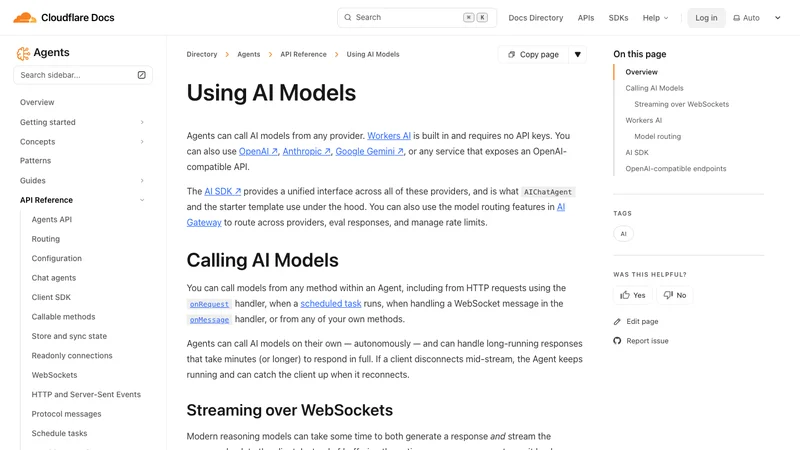Click the onMessage code link

(x=209, y=320)
